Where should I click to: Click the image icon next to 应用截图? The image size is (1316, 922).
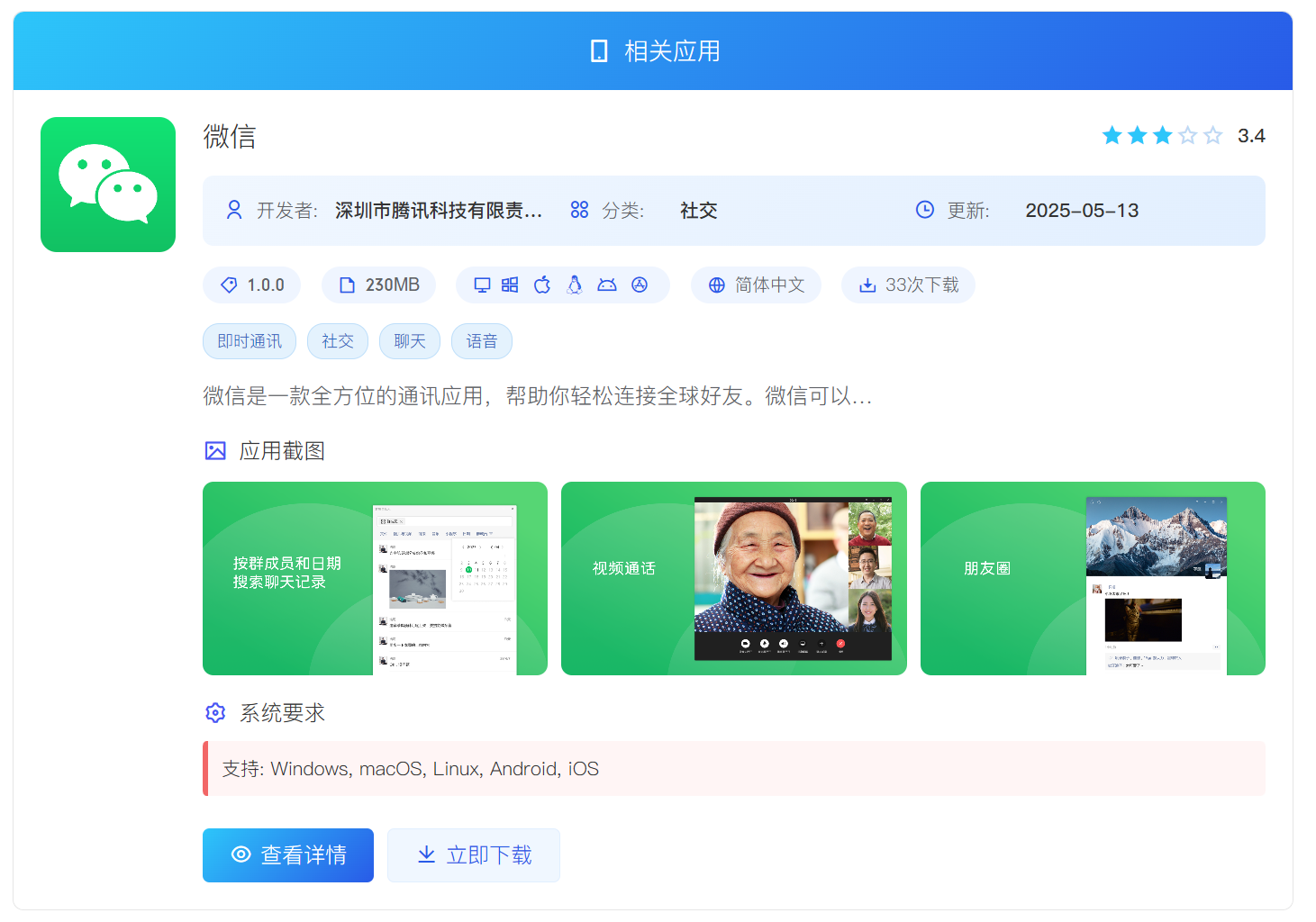point(215,451)
